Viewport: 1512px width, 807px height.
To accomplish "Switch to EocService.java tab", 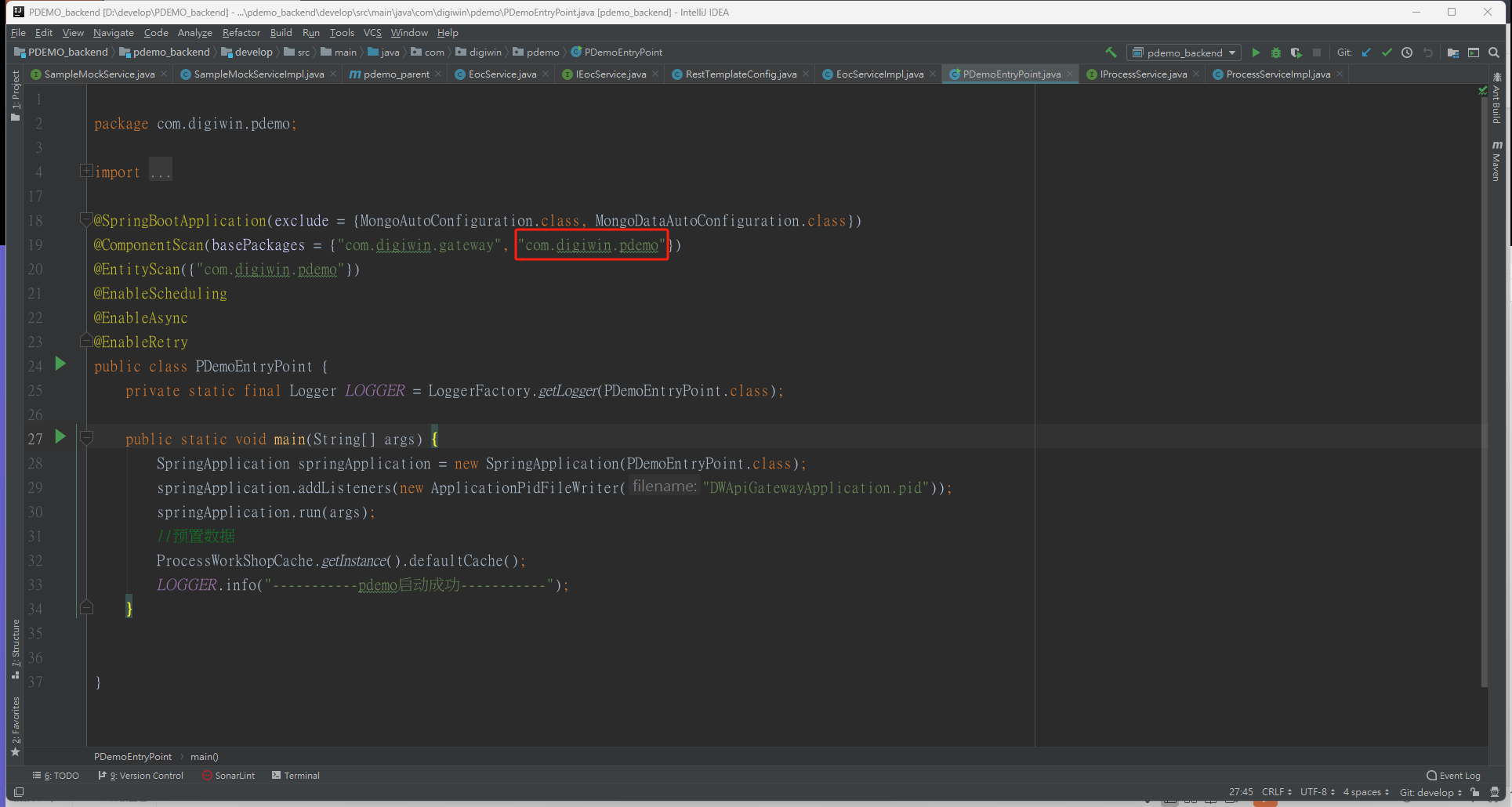I will [502, 74].
